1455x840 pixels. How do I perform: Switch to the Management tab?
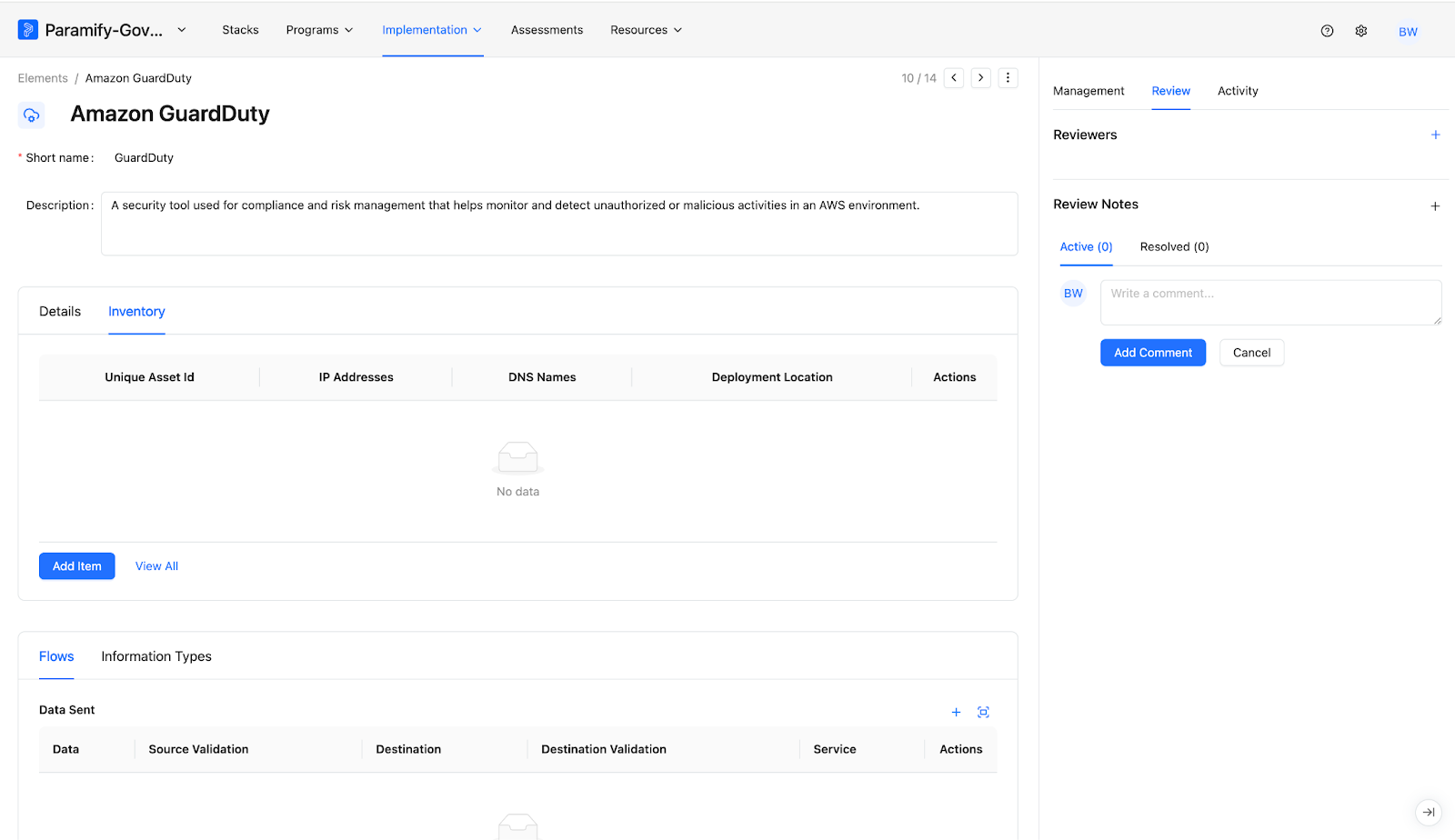1089,91
